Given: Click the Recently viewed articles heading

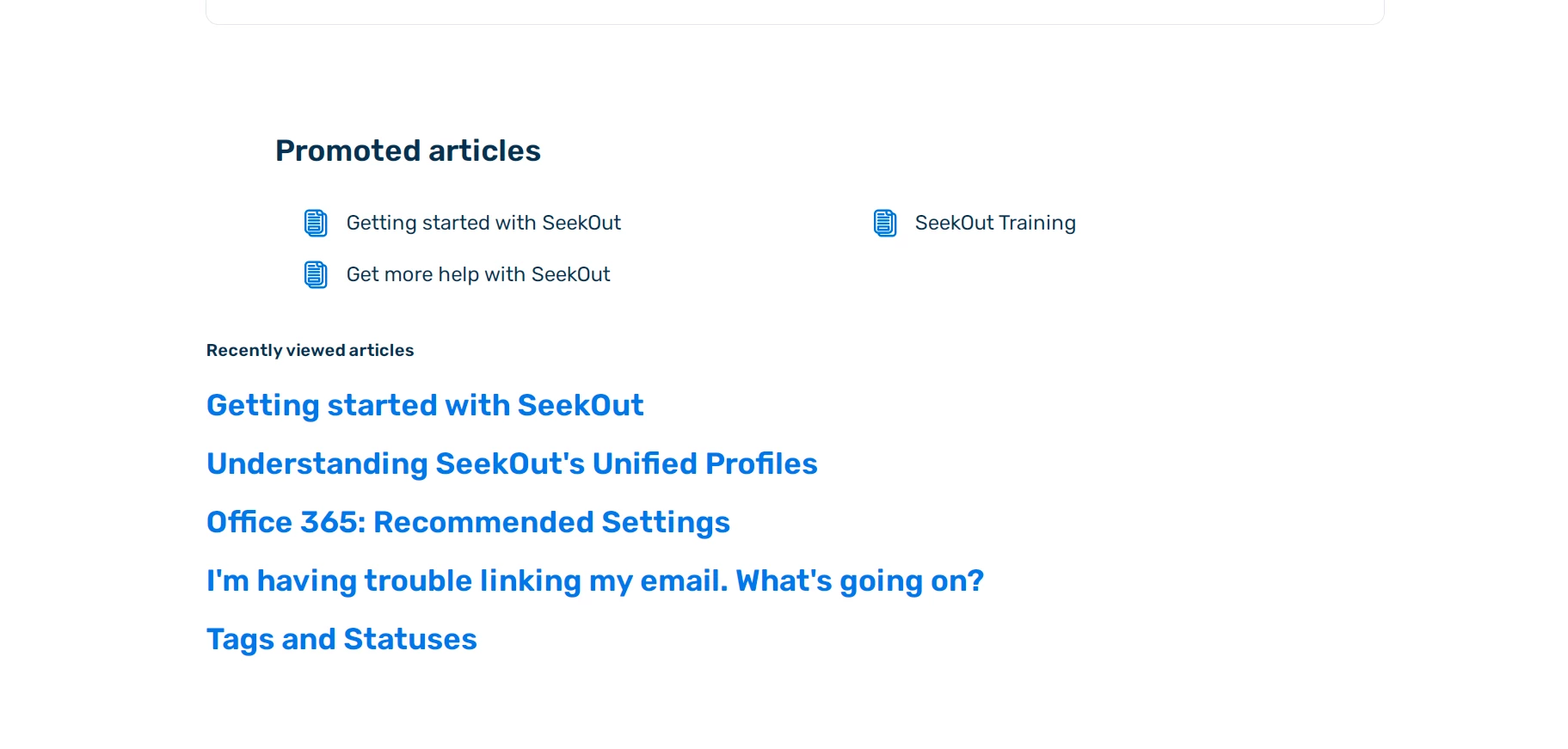Looking at the screenshot, I should click(x=310, y=350).
